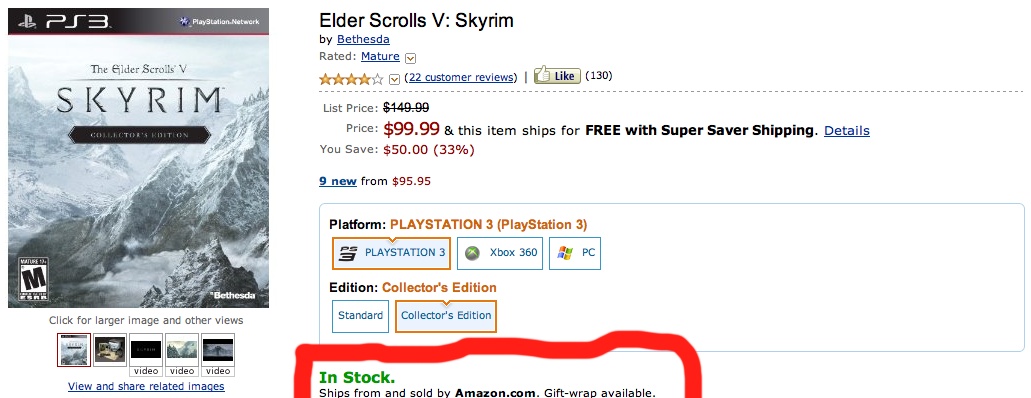Open the last video thumbnail
Viewport: 1031px width, 398px height.
point(218,355)
